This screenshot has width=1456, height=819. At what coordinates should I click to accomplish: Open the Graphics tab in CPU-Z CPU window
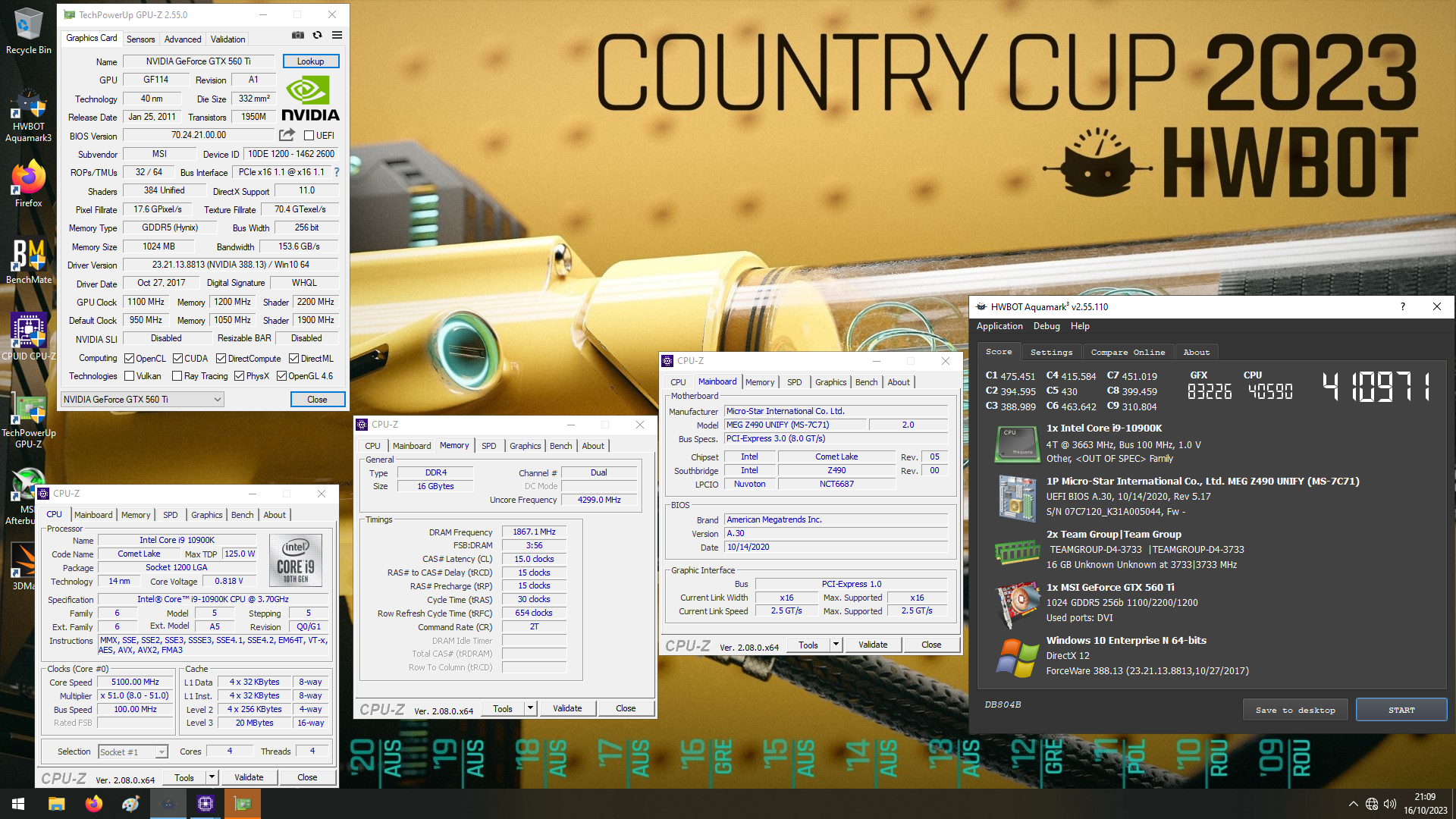(206, 515)
